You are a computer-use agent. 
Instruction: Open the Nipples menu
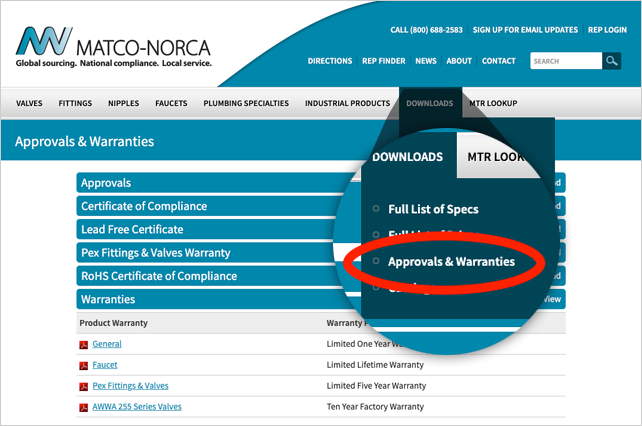click(124, 103)
